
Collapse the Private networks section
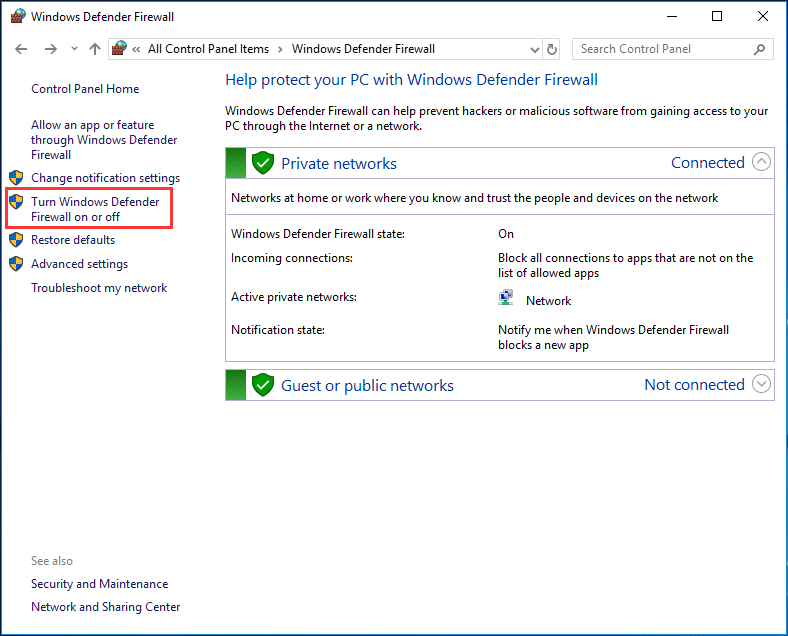click(761, 162)
